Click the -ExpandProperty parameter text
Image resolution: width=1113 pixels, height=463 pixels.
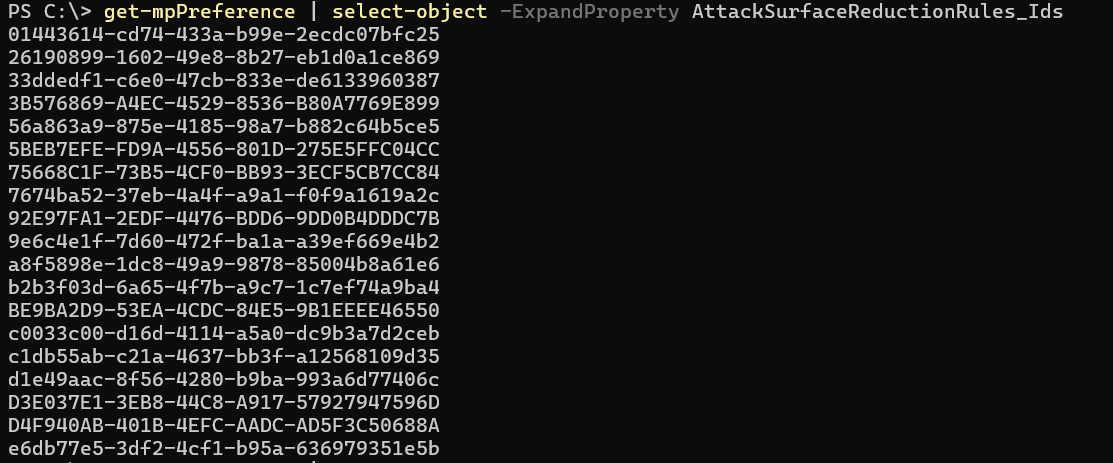[x=589, y=12]
